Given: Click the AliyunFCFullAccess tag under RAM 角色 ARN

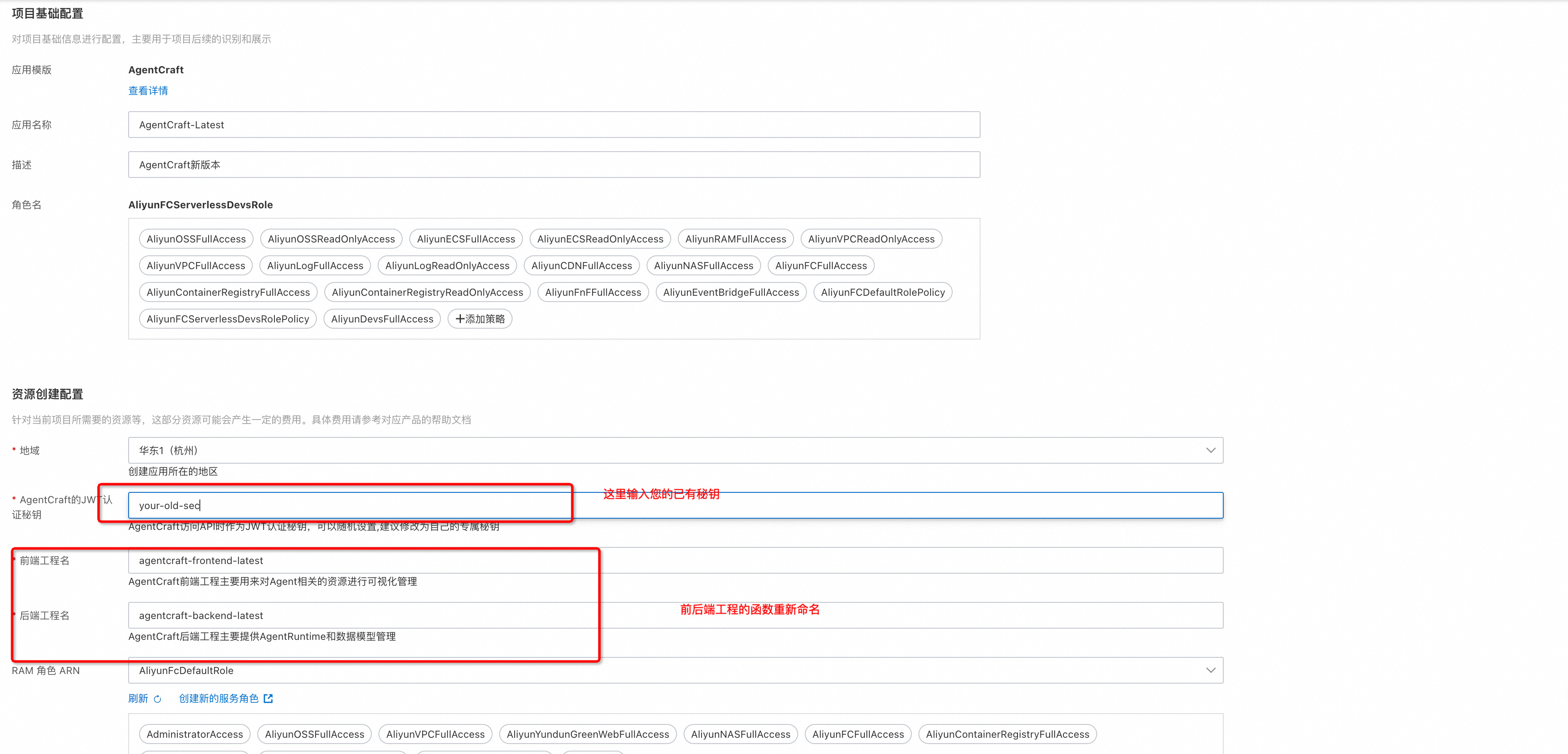Looking at the screenshot, I should (x=858, y=734).
